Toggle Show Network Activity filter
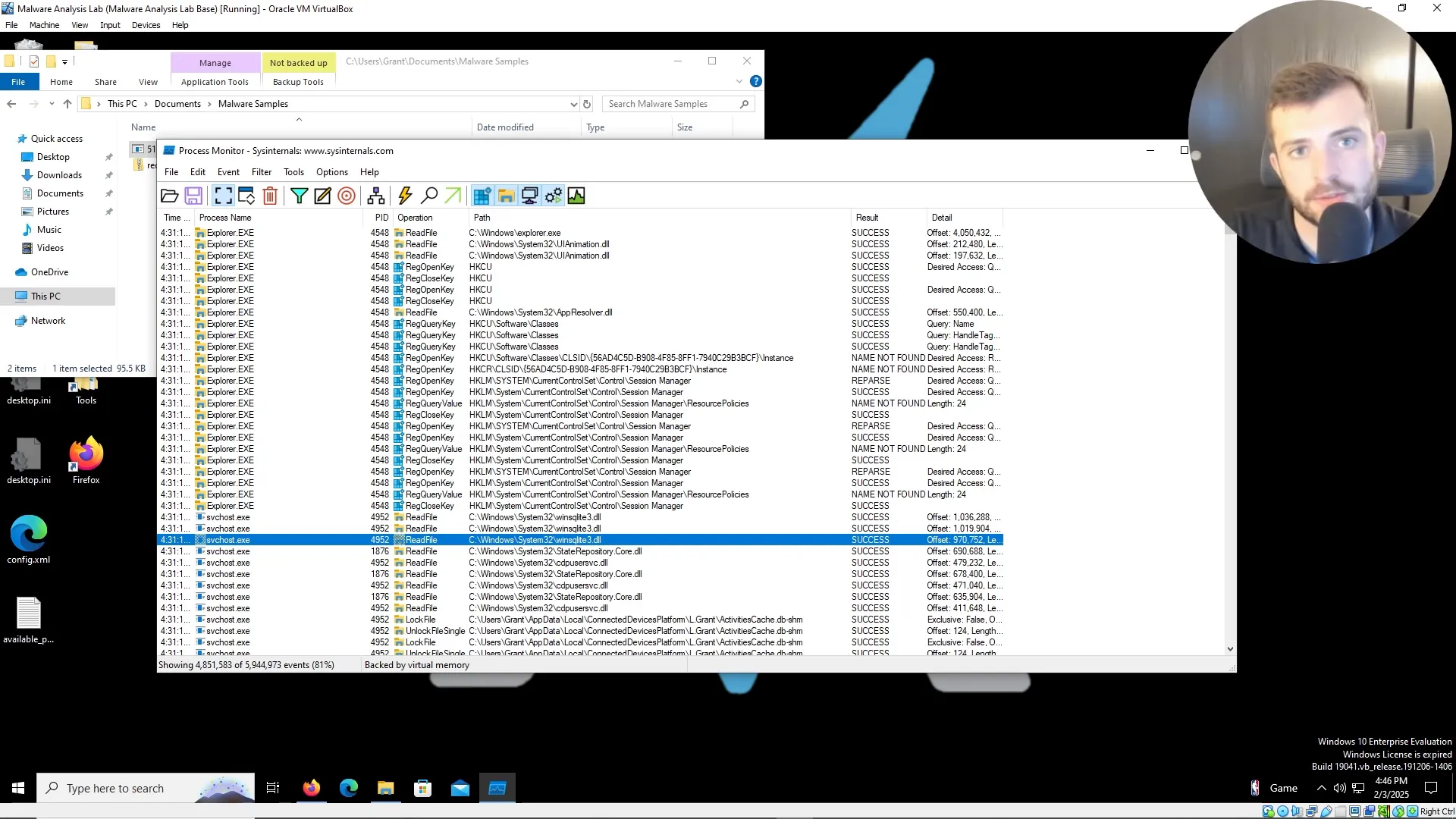Screen dimensions: 1456x819 (x=529, y=196)
